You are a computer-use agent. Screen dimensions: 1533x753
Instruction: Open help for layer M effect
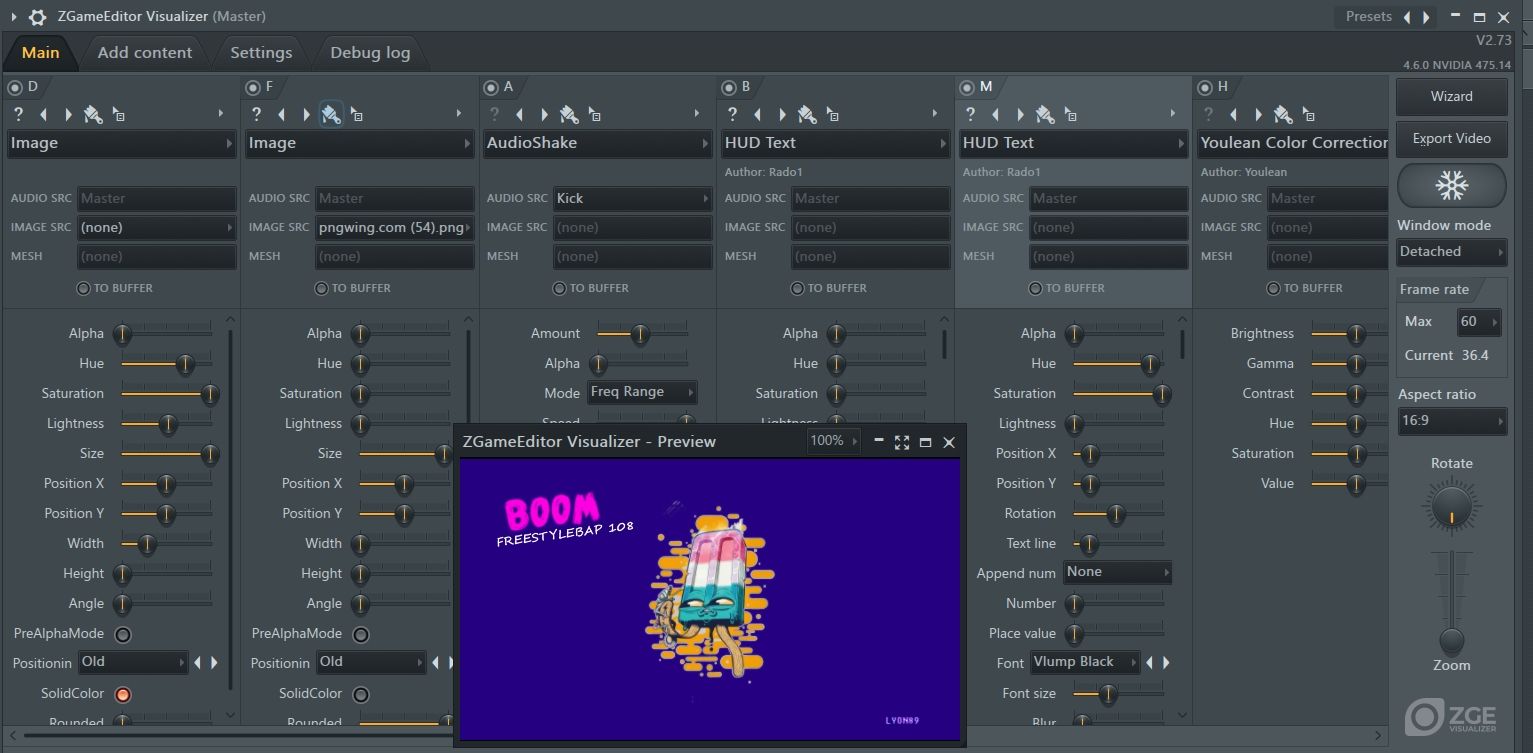click(970, 114)
